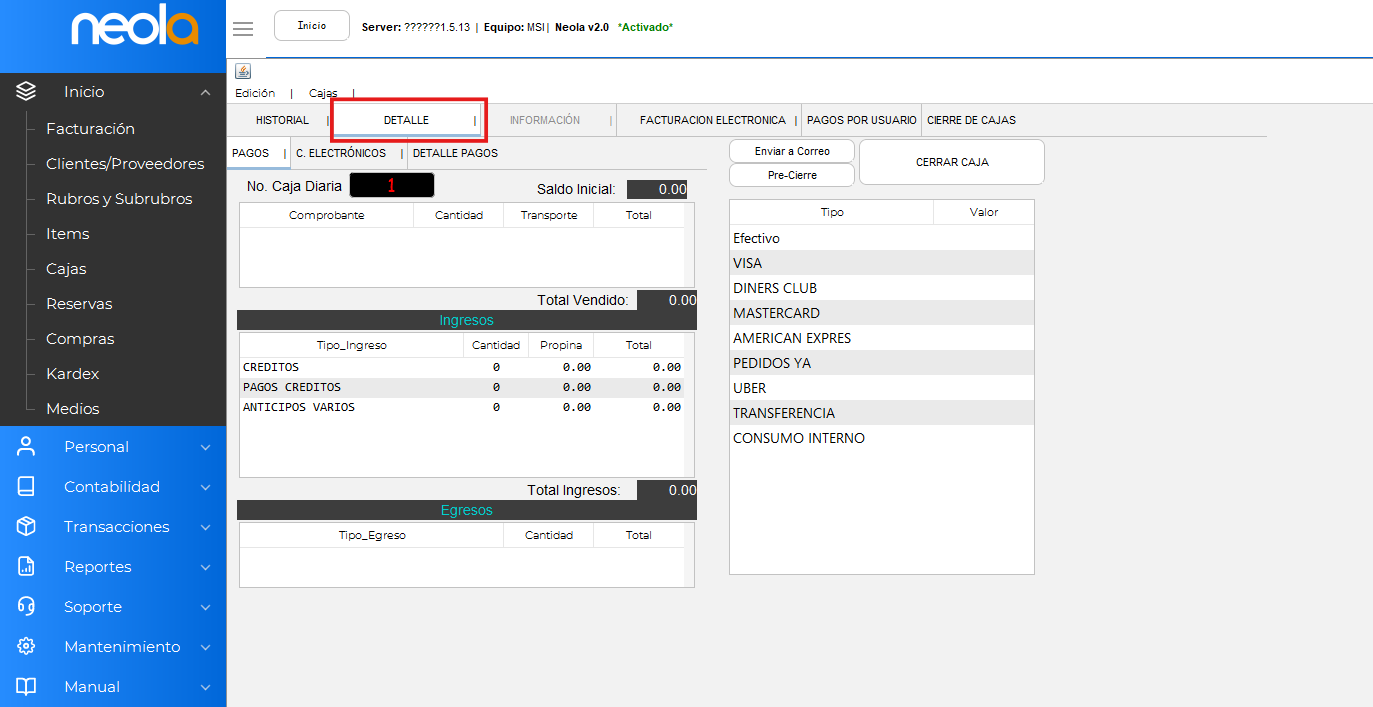Open the C. ELECTRÓNICOS sub-tab
The width and height of the screenshot is (1373, 707).
click(341, 153)
